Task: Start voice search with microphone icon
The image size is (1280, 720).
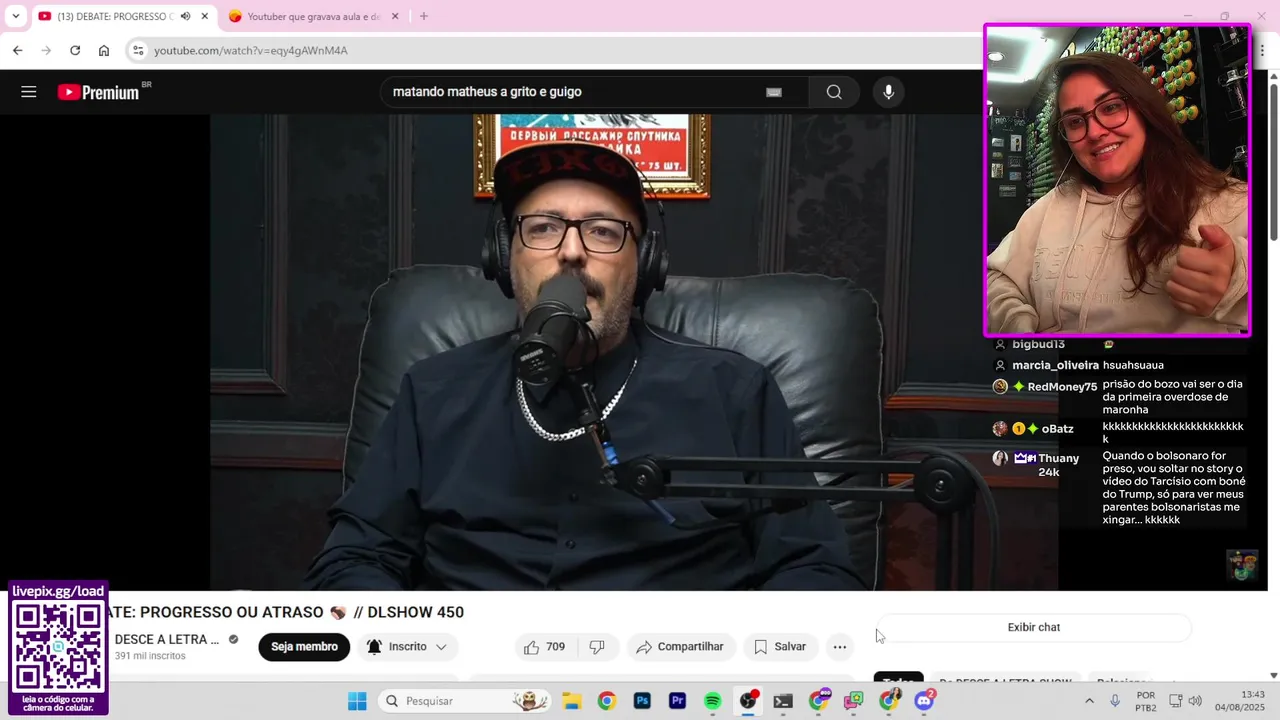Action: pyautogui.click(x=888, y=92)
